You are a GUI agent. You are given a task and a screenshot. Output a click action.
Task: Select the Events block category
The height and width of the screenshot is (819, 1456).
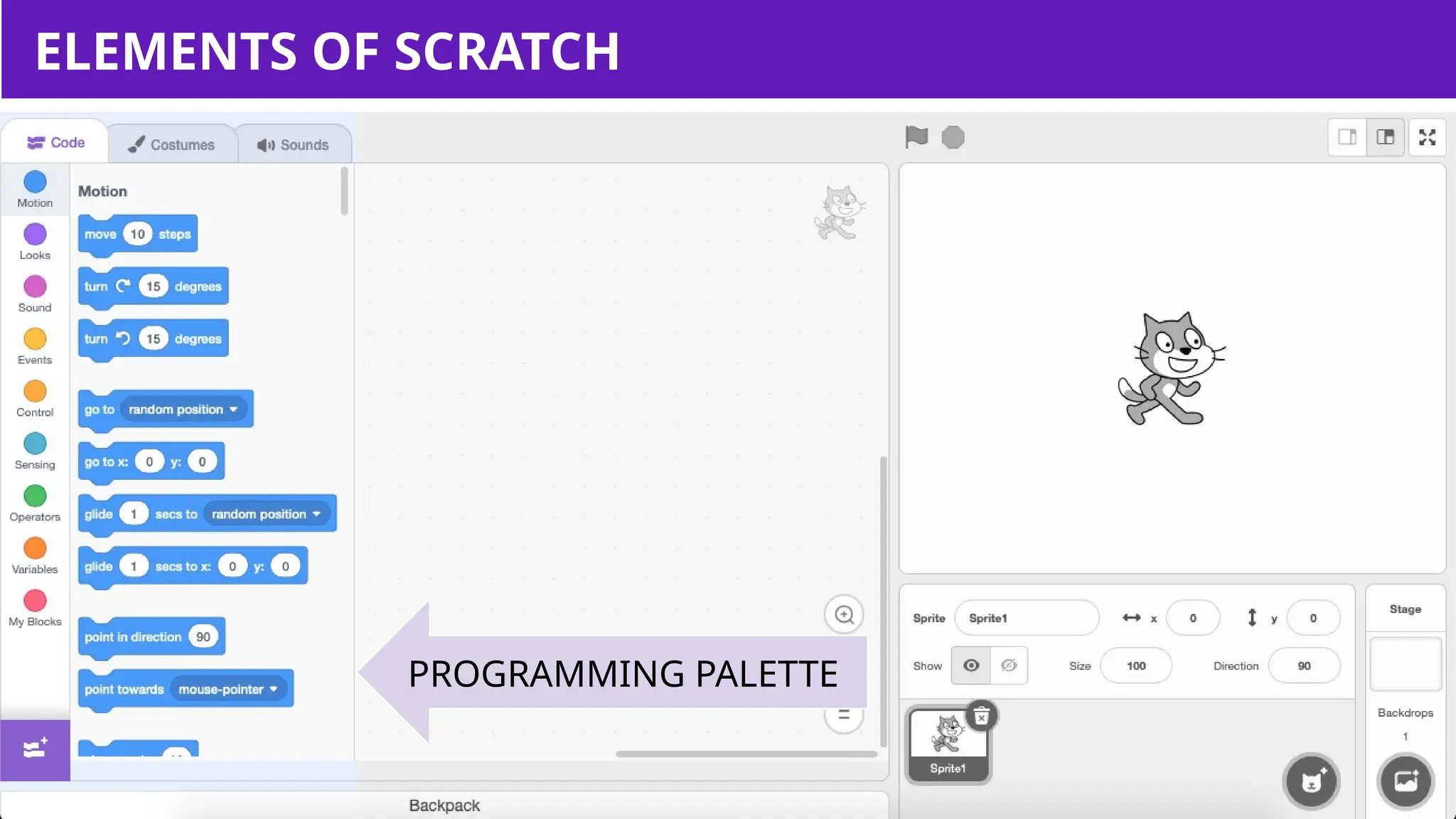point(35,347)
